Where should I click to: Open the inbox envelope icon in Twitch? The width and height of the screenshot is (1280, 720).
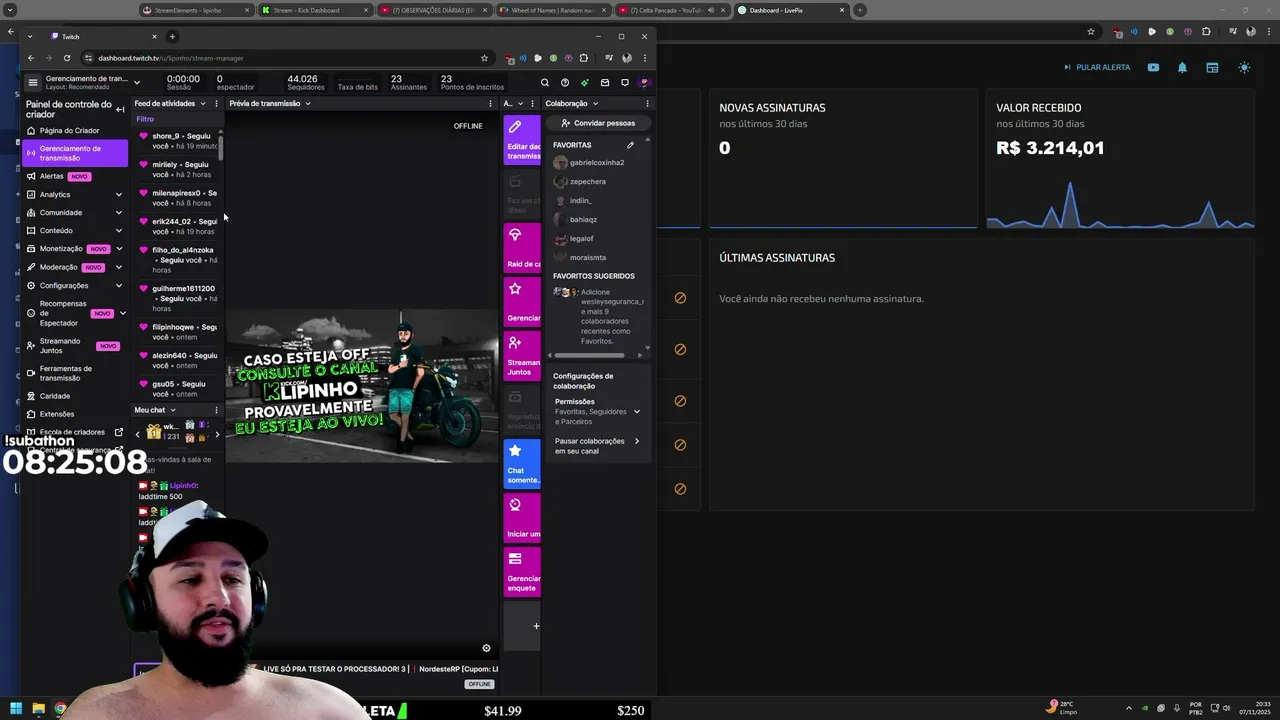[x=605, y=83]
